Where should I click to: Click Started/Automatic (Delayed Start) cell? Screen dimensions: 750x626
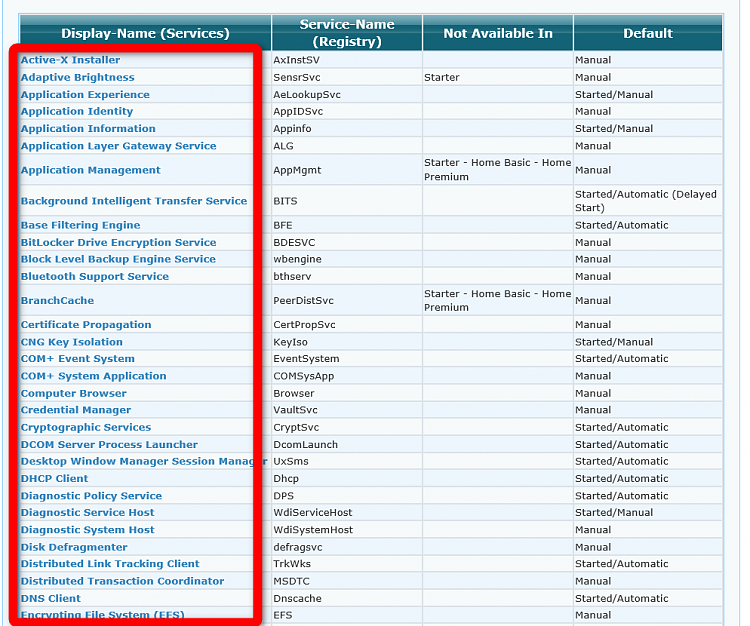point(648,201)
